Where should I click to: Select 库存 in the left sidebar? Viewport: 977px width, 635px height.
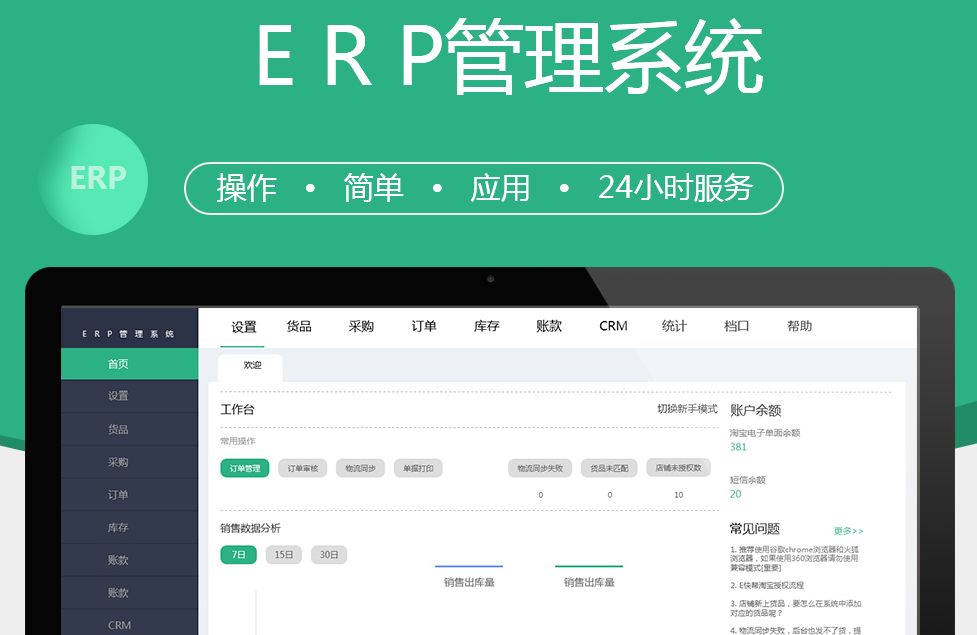coord(118,527)
